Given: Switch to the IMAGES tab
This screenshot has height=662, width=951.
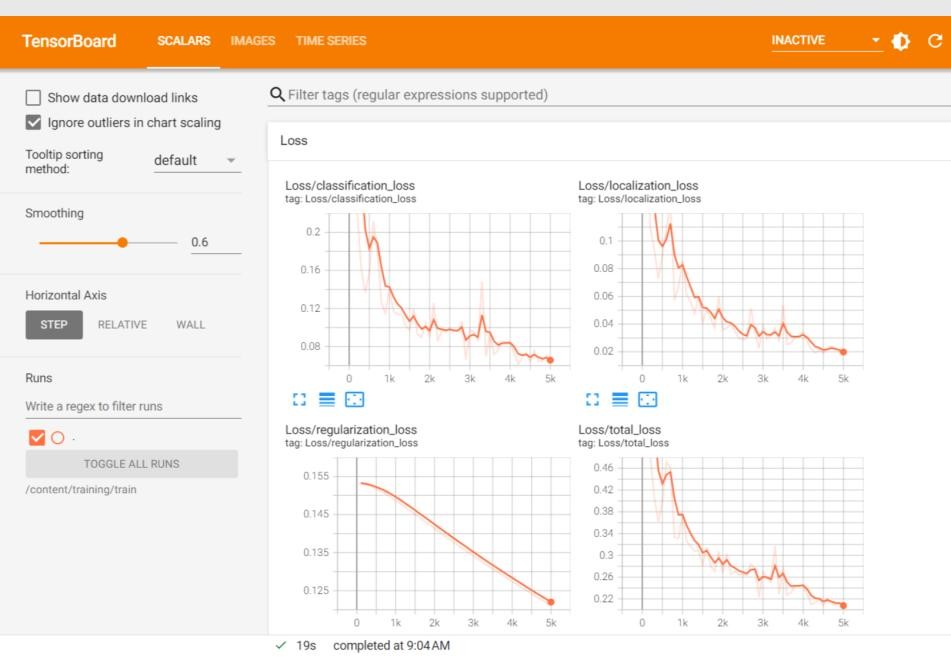Looking at the screenshot, I should [252, 41].
